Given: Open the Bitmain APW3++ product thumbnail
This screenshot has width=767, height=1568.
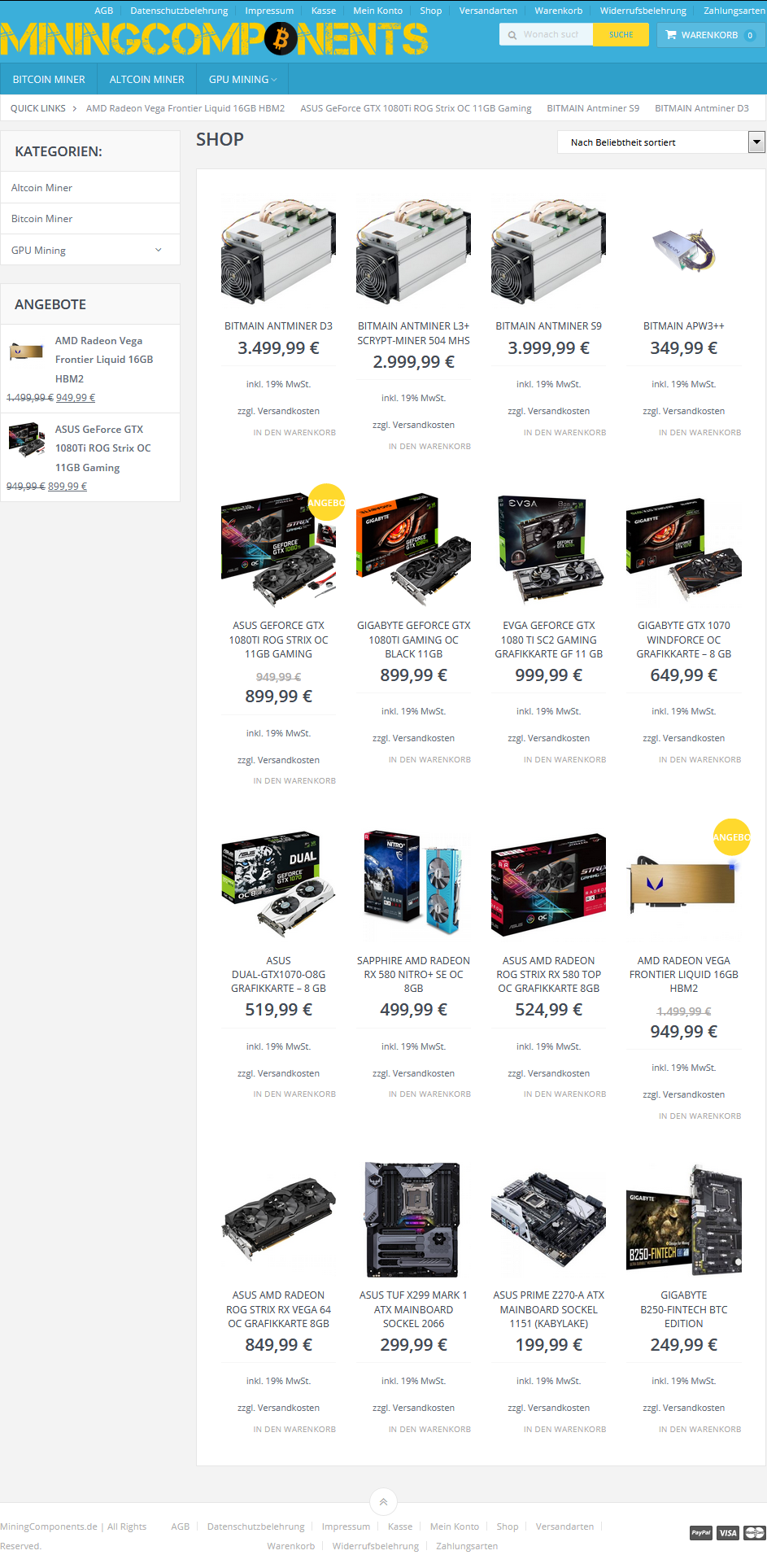Looking at the screenshot, I should (684, 247).
